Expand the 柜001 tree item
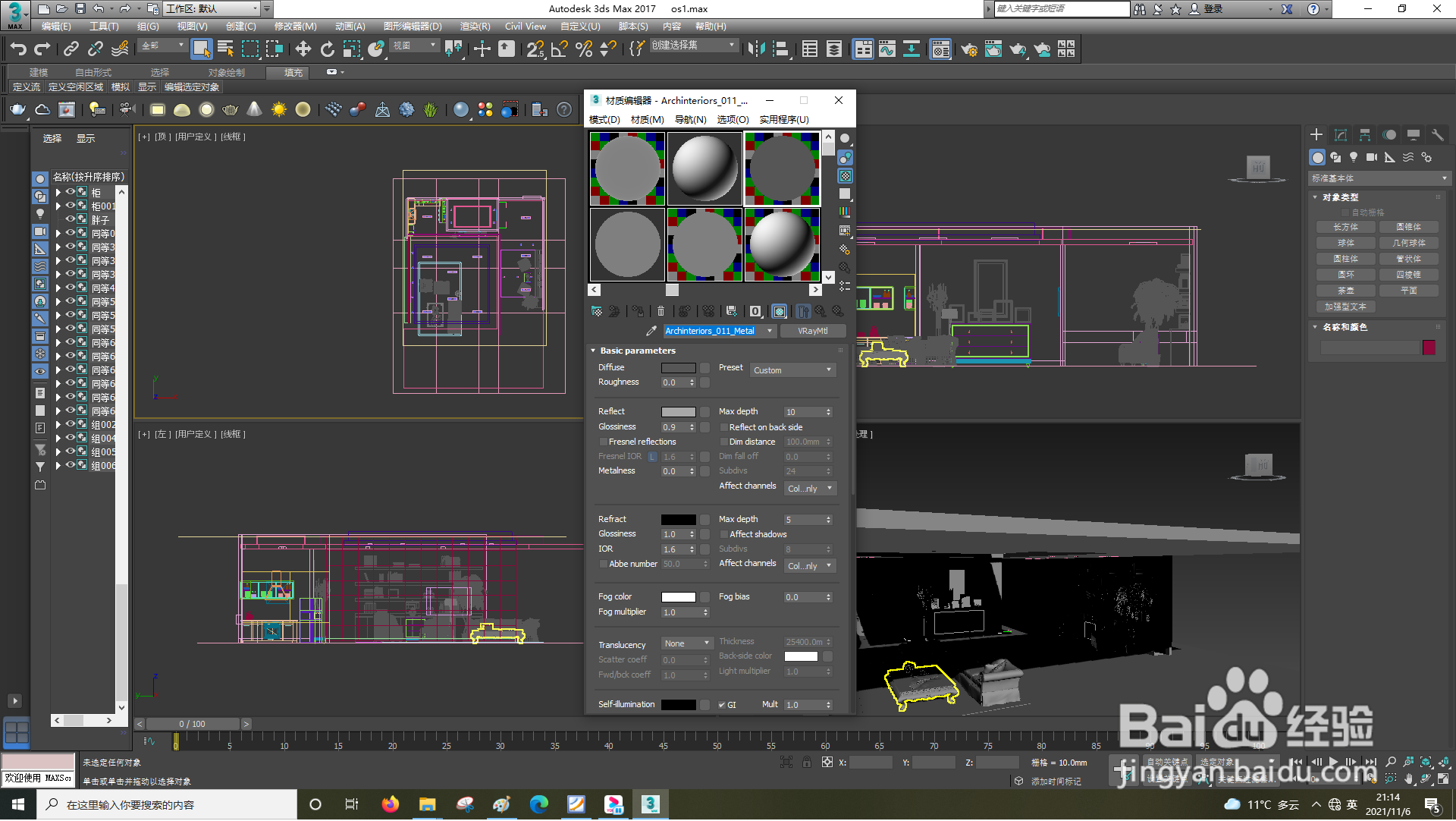1456x821 pixels. tap(58, 206)
